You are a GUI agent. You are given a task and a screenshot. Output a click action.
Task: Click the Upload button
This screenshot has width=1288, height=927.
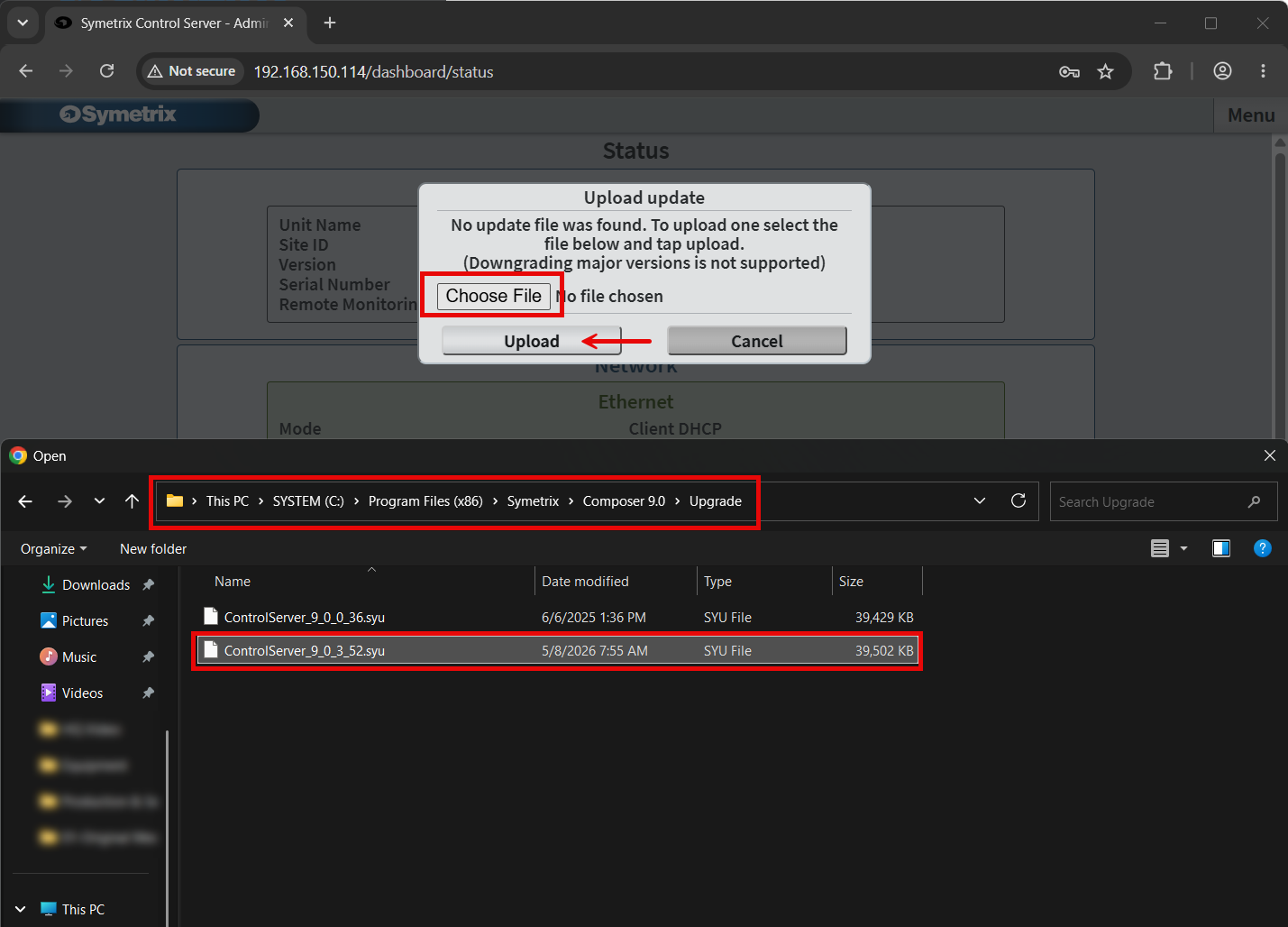tap(532, 341)
